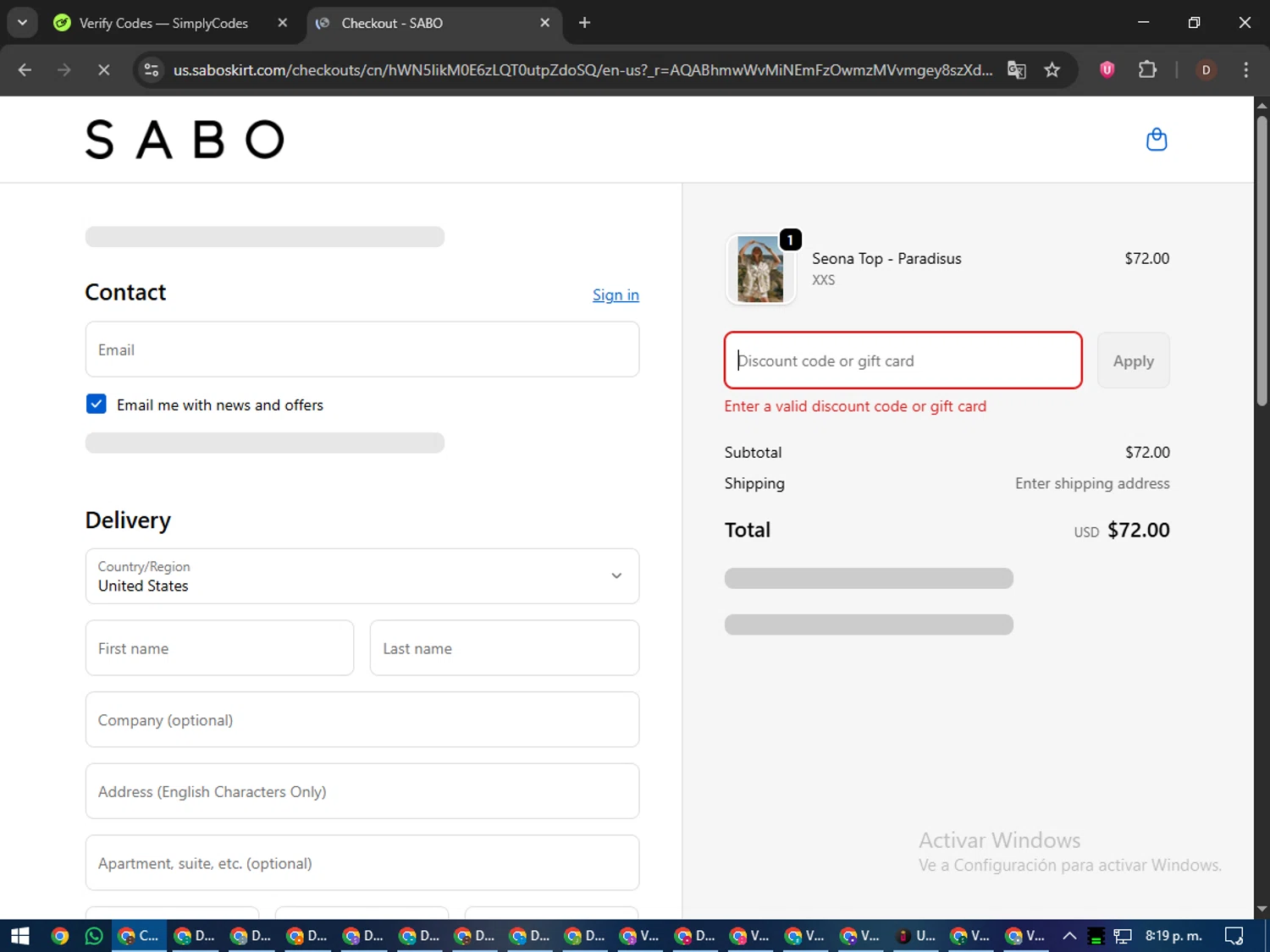Show hidden system tray icons

(x=1069, y=936)
